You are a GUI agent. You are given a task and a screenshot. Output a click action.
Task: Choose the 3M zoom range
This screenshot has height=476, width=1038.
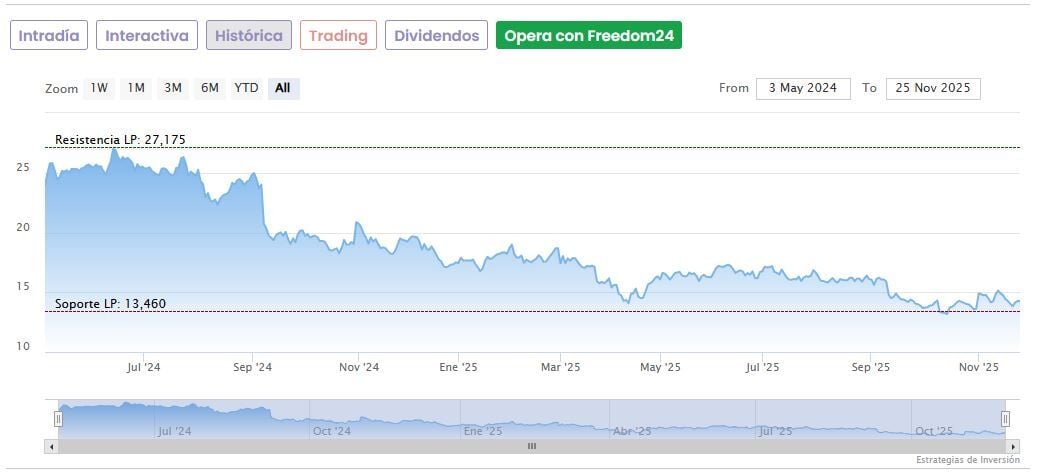click(x=173, y=88)
